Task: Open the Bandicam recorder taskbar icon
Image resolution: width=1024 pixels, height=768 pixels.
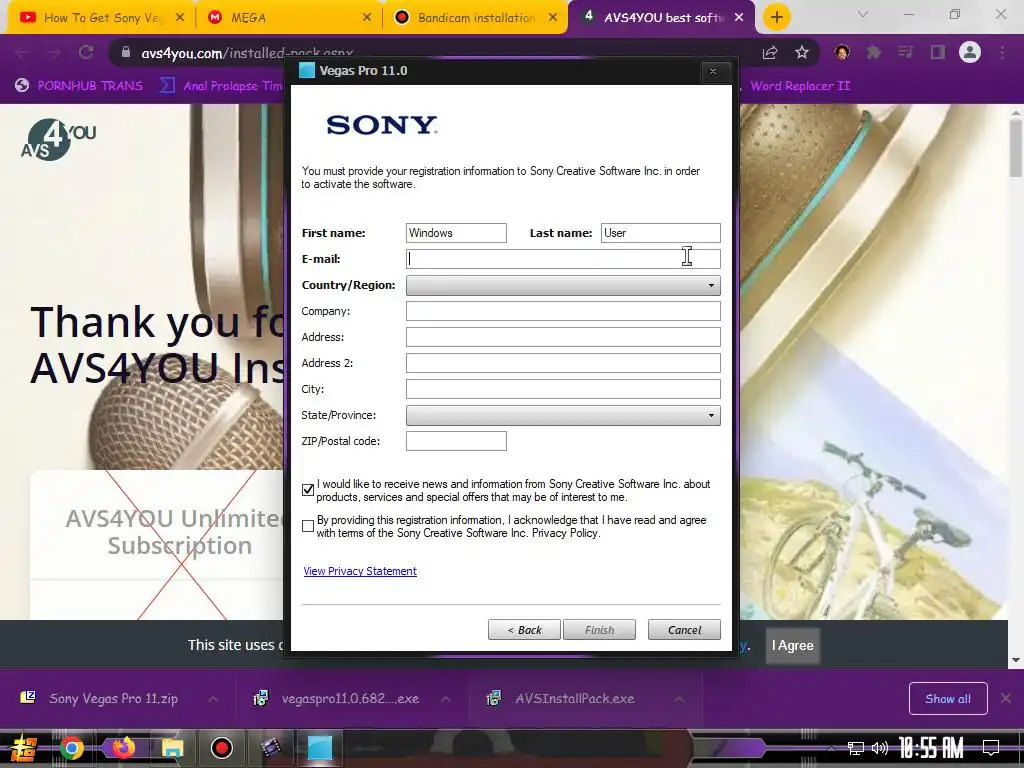Action: coord(221,748)
